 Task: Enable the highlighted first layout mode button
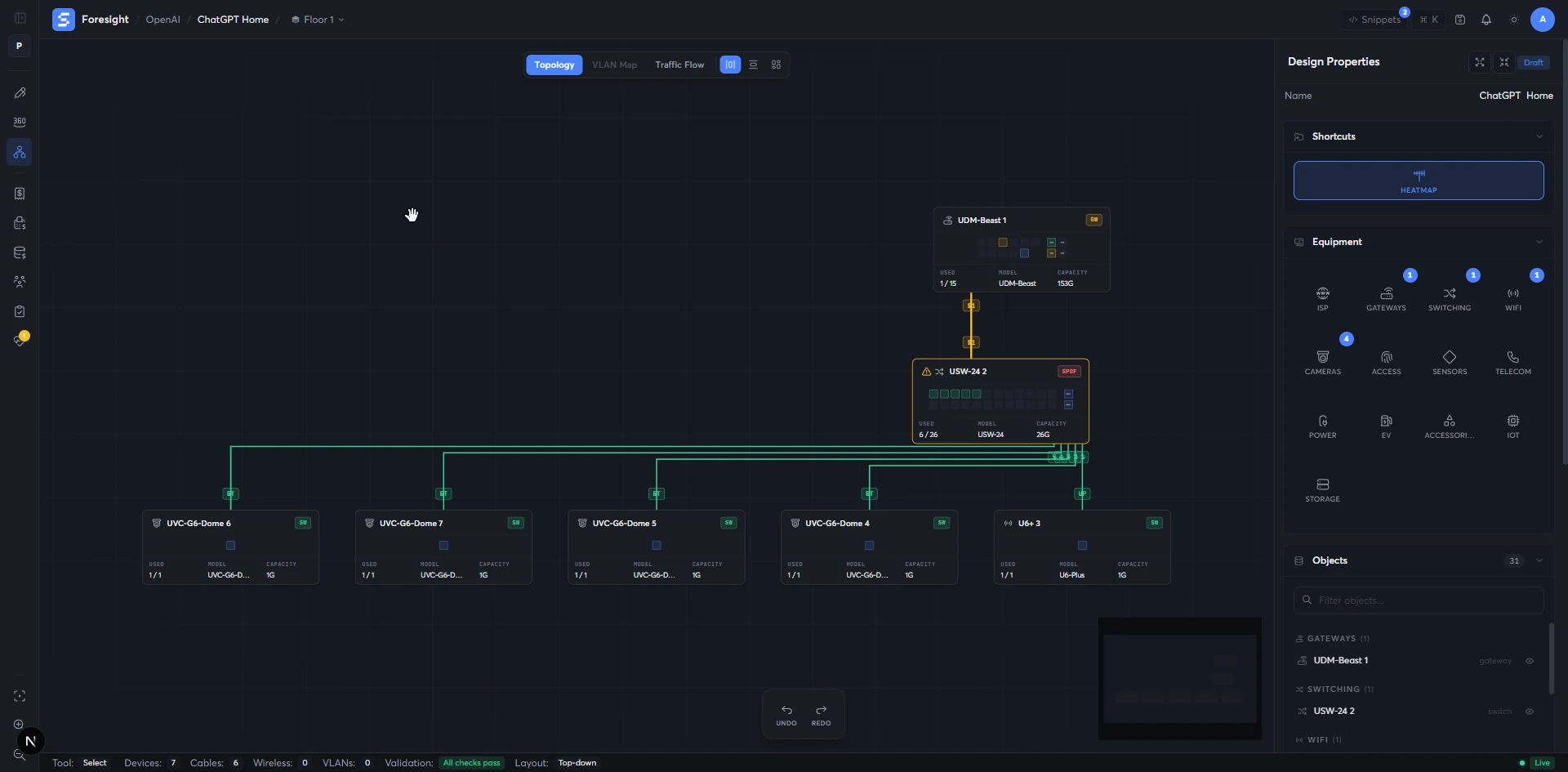(730, 65)
